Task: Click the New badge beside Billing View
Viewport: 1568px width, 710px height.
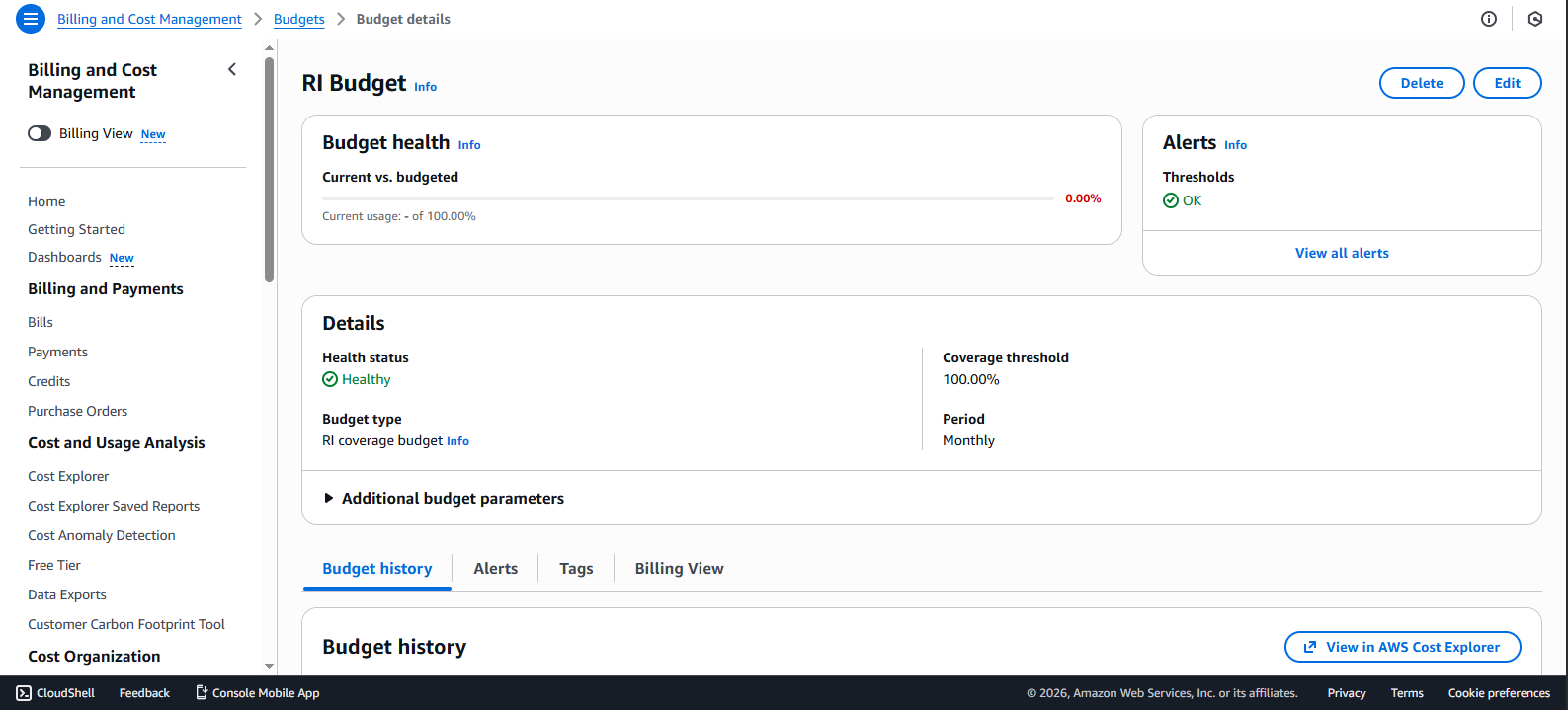Action: tap(153, 134)
